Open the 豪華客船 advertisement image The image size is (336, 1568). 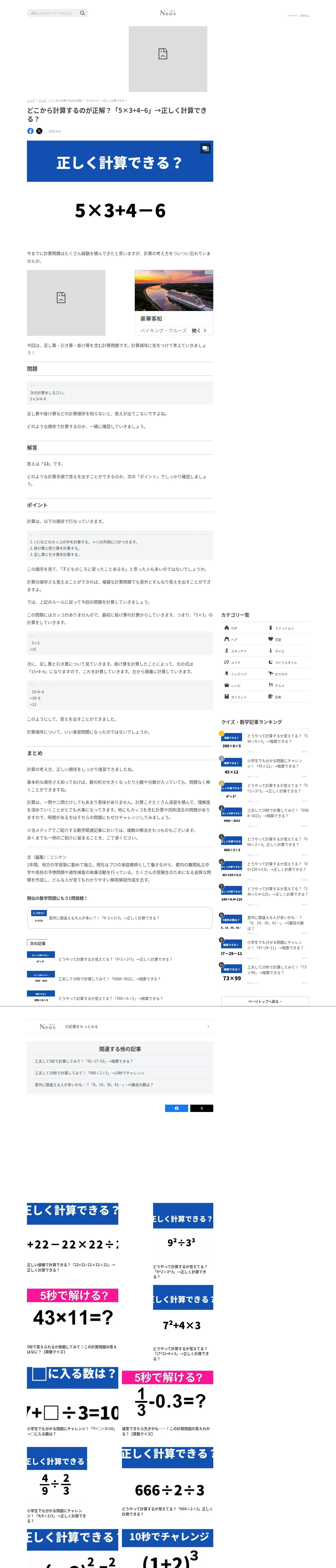[174, 291]
